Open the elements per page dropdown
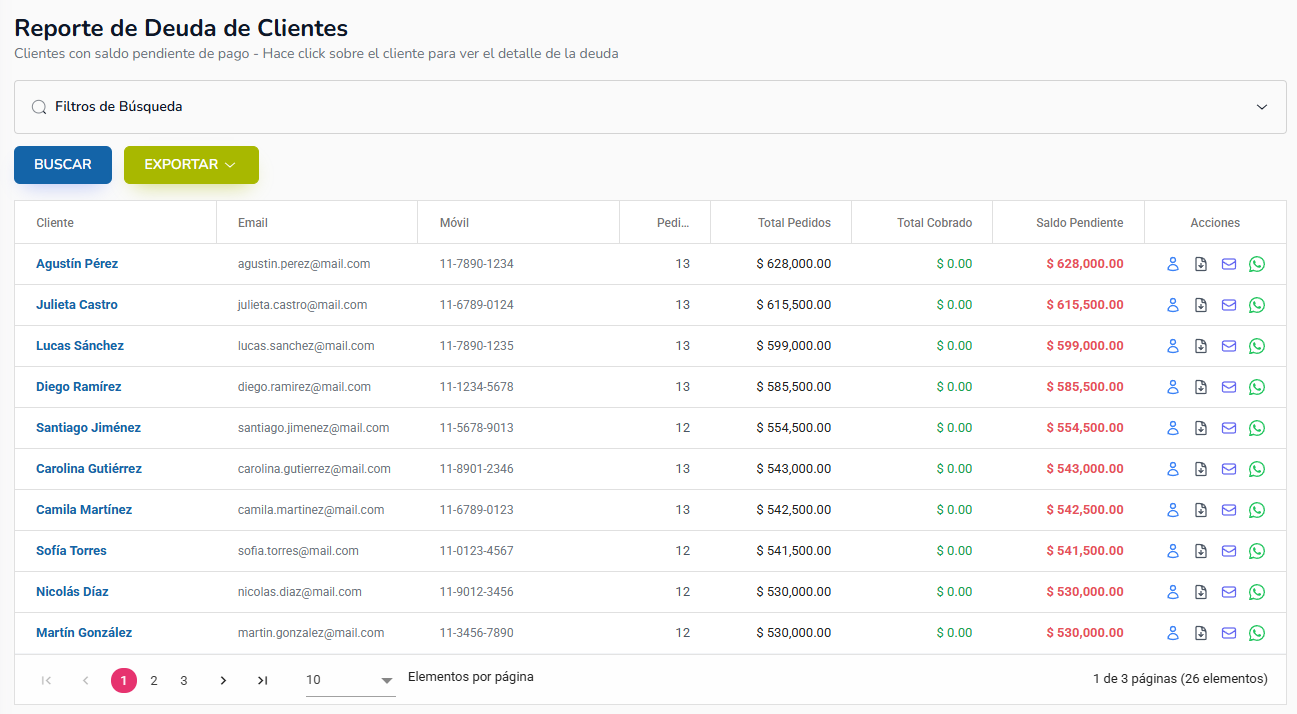 [350, 680]
